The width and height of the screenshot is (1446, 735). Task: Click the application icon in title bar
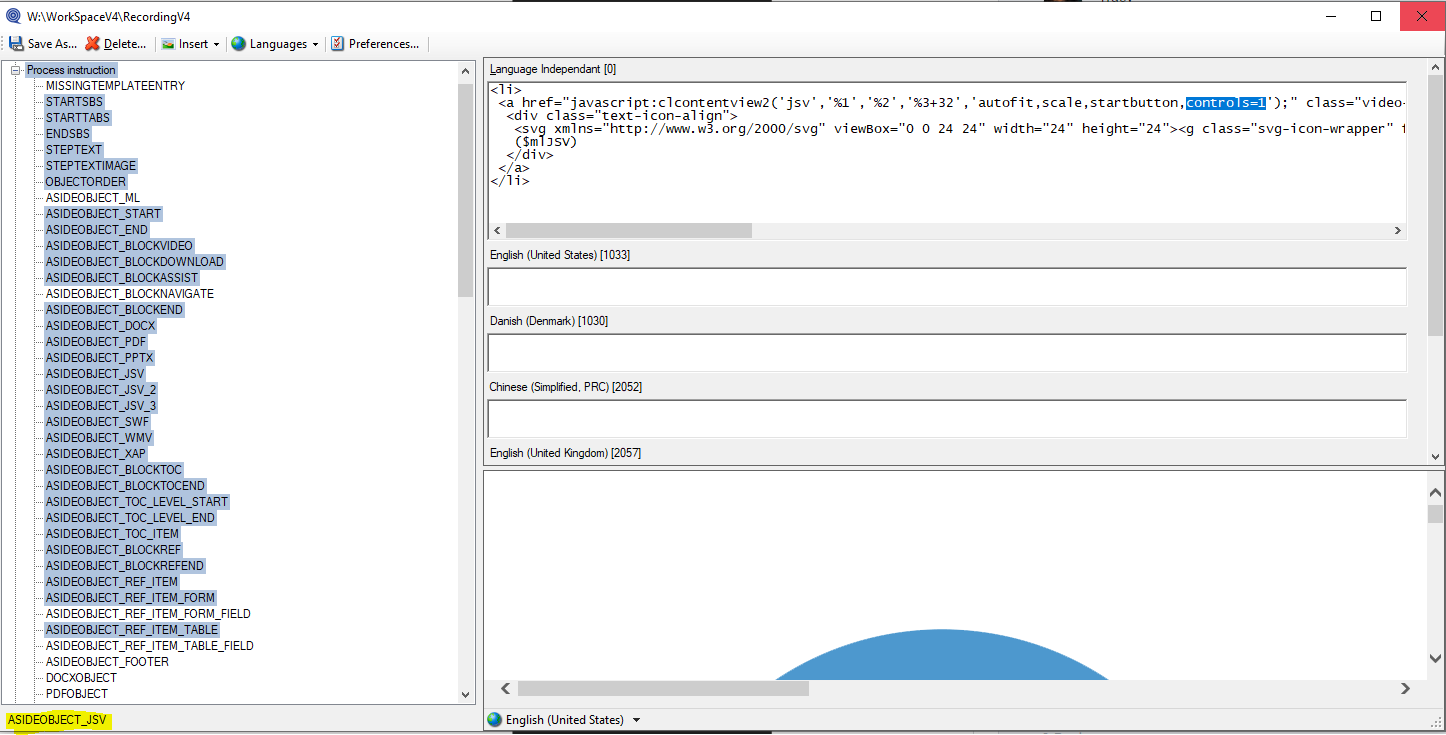click(x=13, y=15)
